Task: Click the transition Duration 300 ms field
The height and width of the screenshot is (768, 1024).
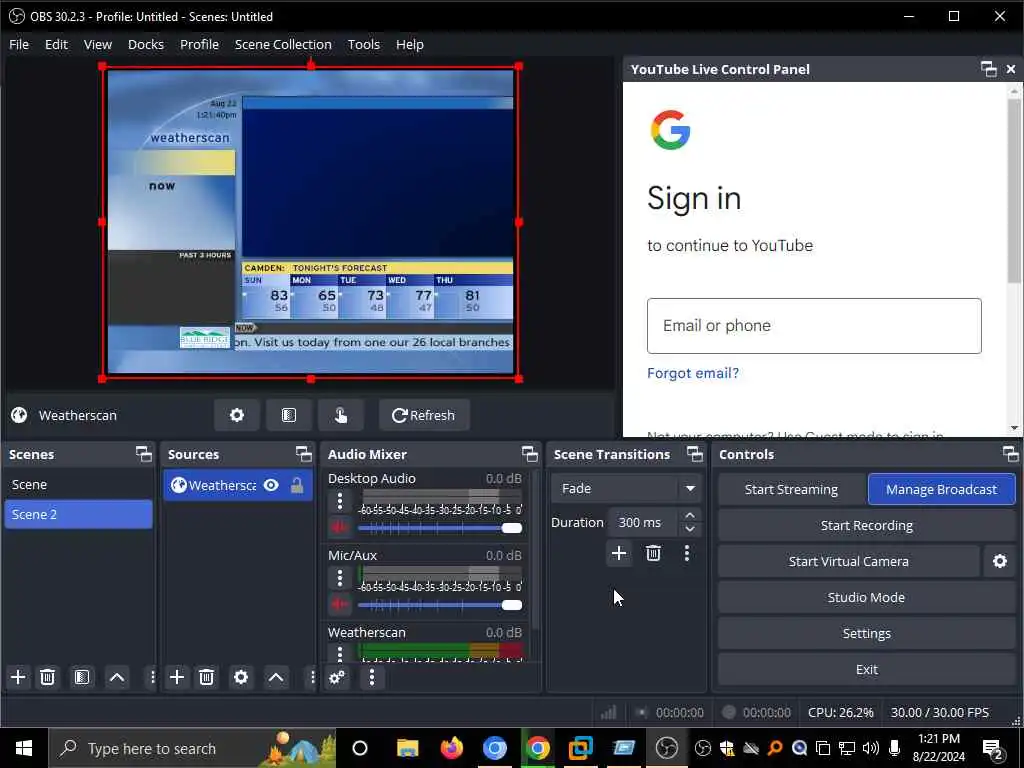Action: 645,522
